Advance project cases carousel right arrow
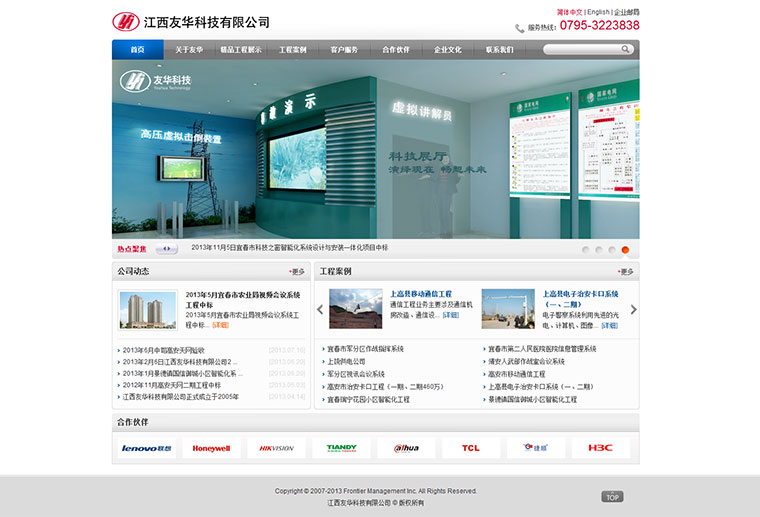760x517 pixels. 633,309
